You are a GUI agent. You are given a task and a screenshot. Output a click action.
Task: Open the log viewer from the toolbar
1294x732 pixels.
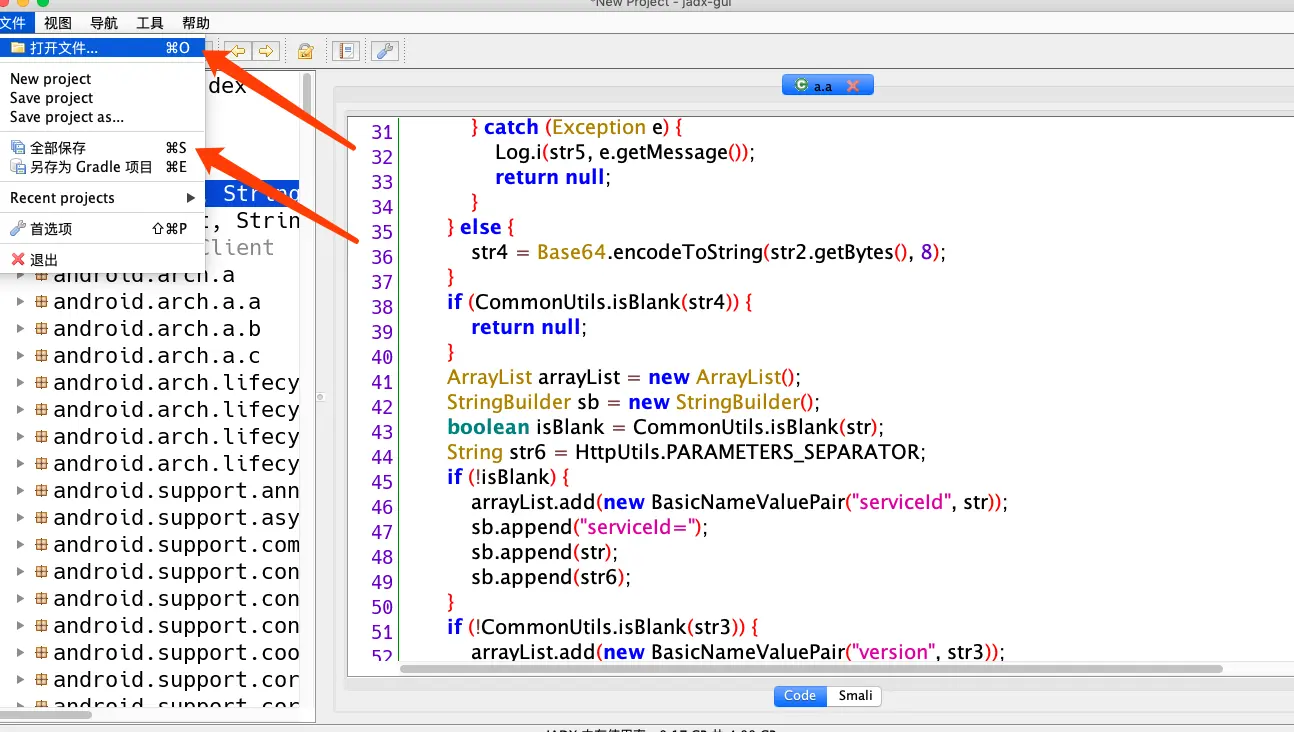click(x=345, y=51)
